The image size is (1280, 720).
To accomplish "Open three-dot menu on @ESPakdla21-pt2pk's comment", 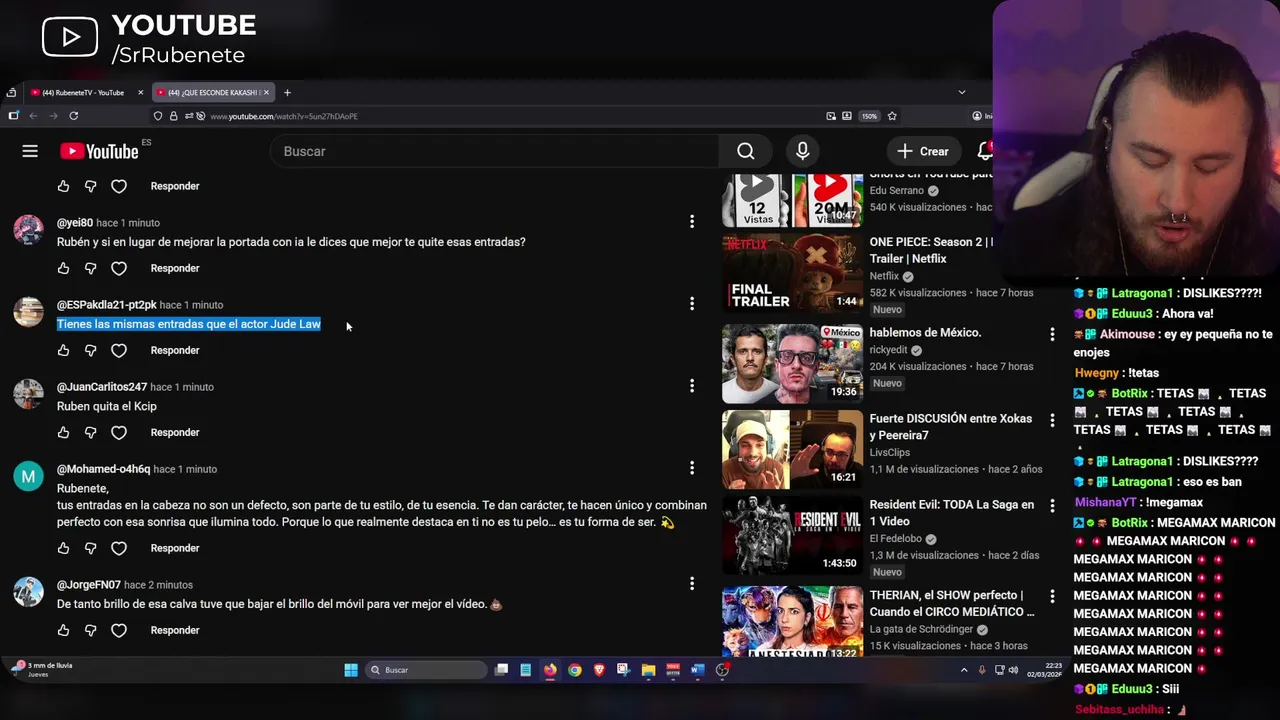I will (691, 303).
